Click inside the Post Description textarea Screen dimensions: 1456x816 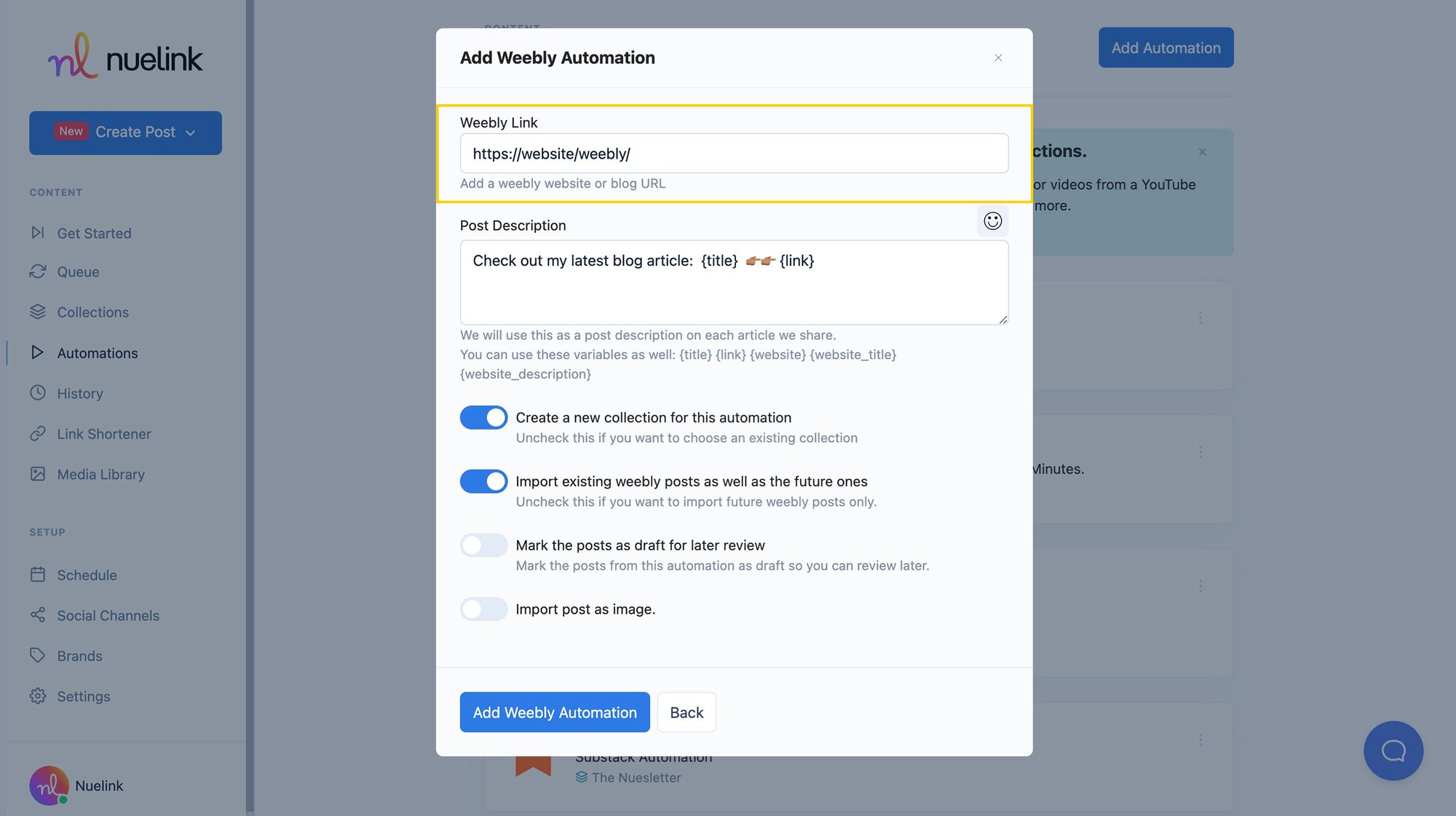(x=734, y=282)
